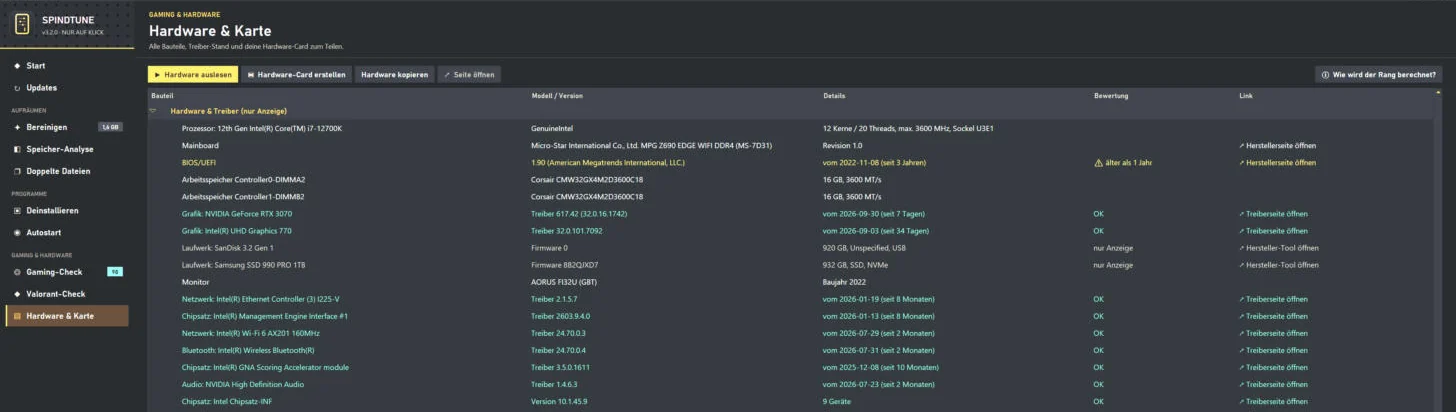The image size is (1456, 412).
Task: Click the 1,6 GB badge beside Bereinigen
Action: (x=110, y=128)
